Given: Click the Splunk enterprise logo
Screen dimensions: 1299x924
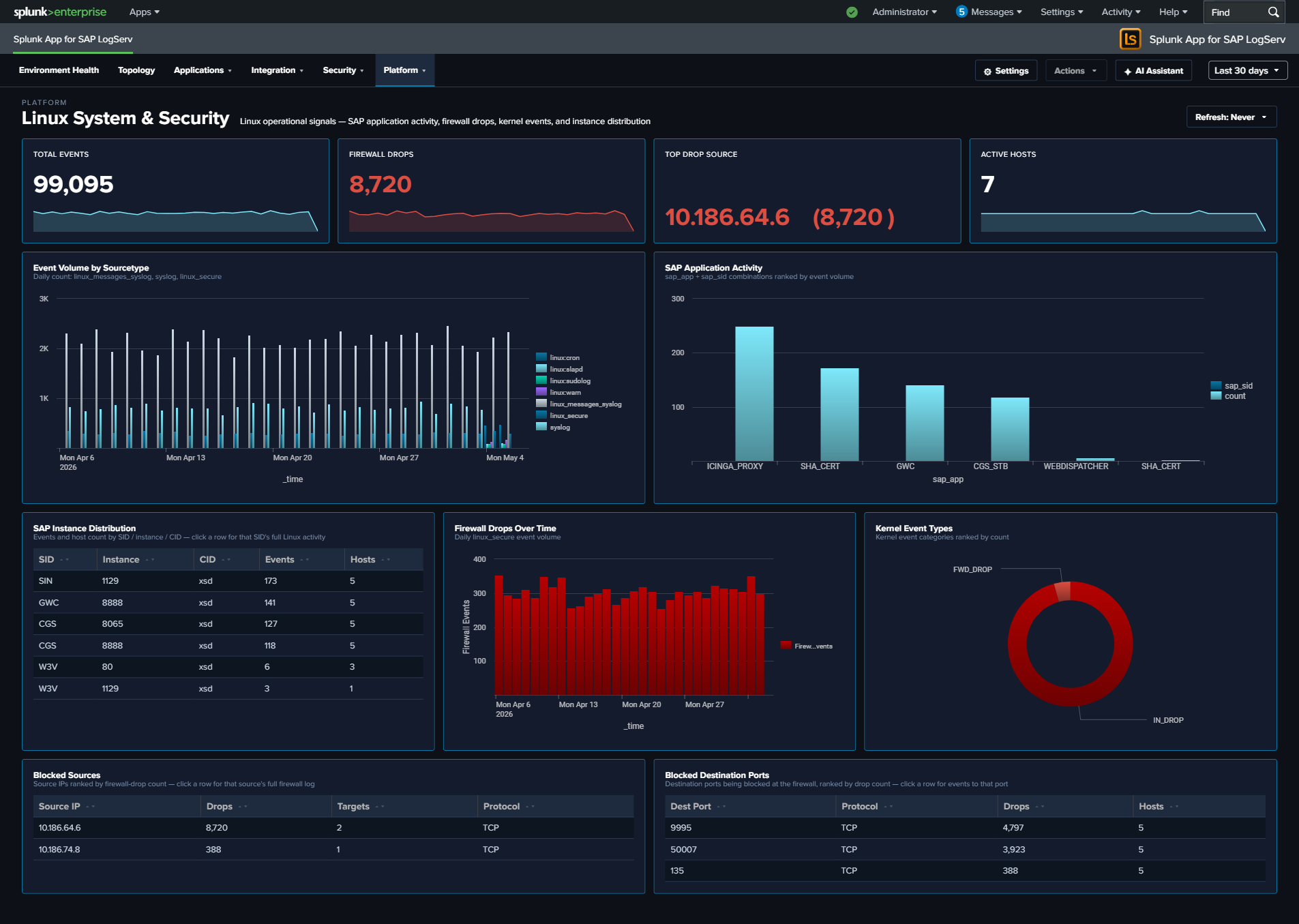Looking at the screenshot, I should (60, 12).
